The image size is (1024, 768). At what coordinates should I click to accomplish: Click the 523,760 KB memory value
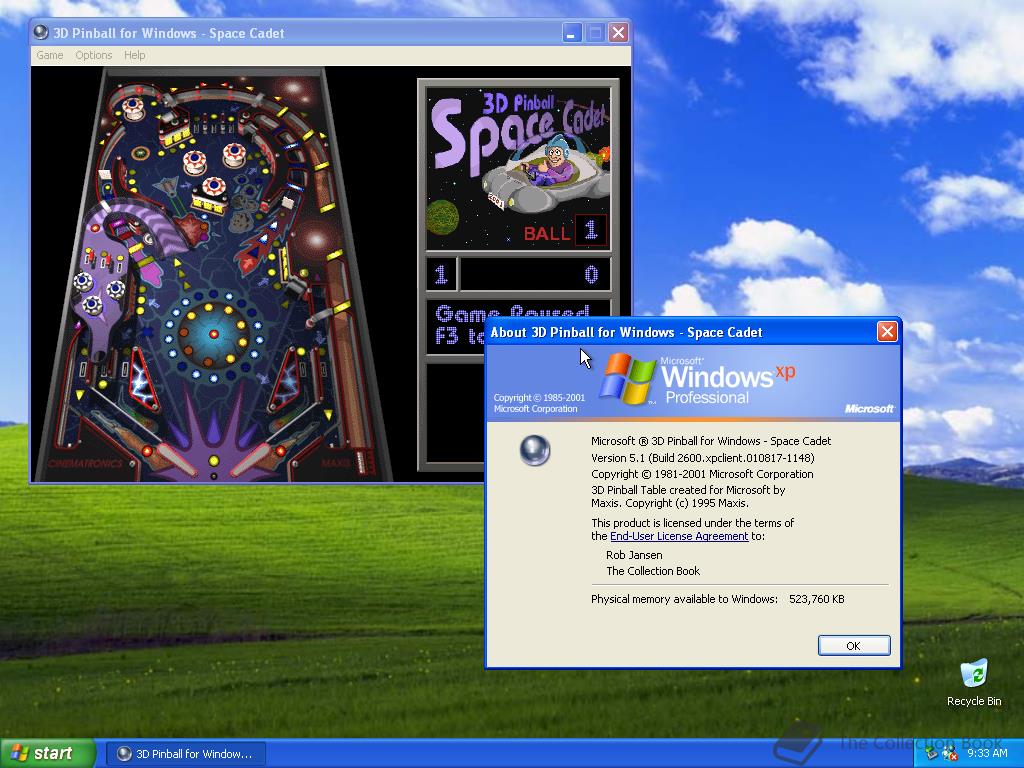pos(816,599)
